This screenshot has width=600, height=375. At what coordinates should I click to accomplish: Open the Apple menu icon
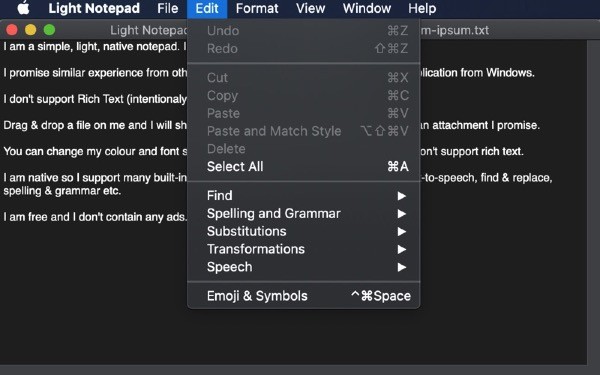(23, 8)
